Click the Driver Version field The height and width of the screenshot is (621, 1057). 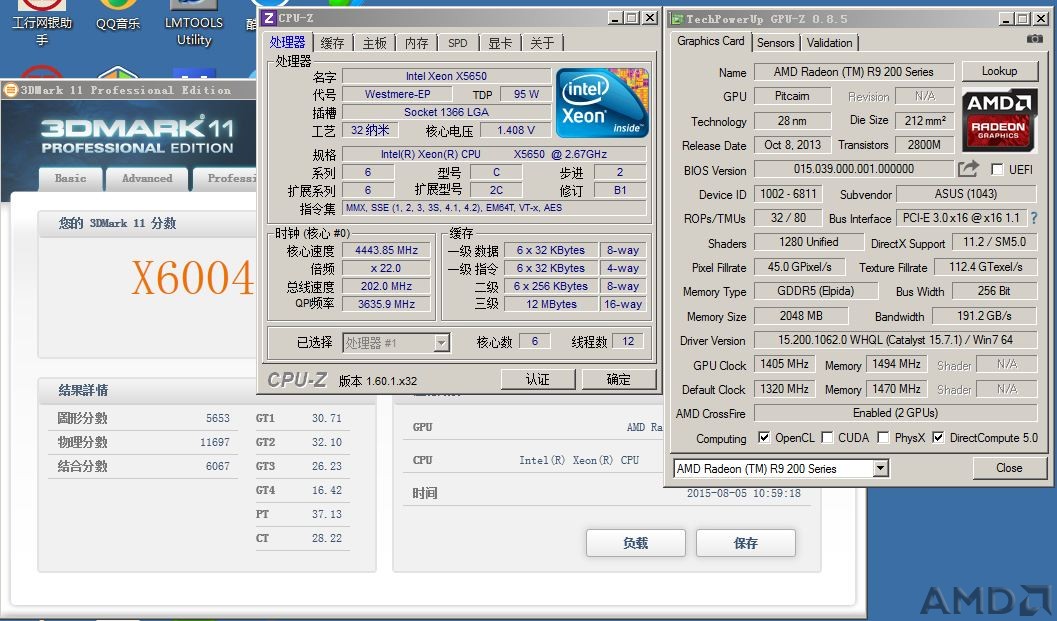pyautogui.click(x=895, y=340)
